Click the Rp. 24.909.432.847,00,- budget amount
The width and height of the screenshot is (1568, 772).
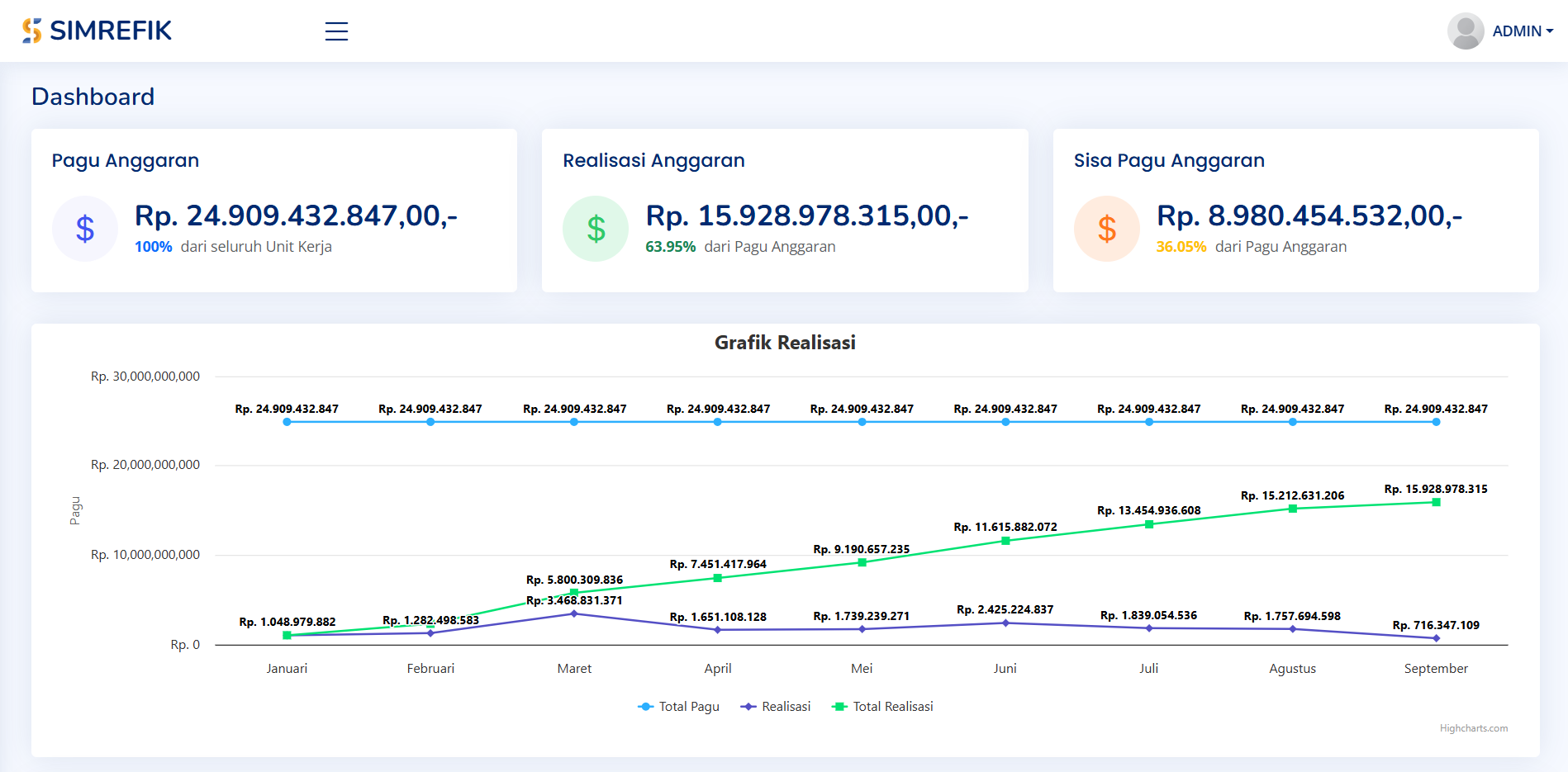click(296, 215)
